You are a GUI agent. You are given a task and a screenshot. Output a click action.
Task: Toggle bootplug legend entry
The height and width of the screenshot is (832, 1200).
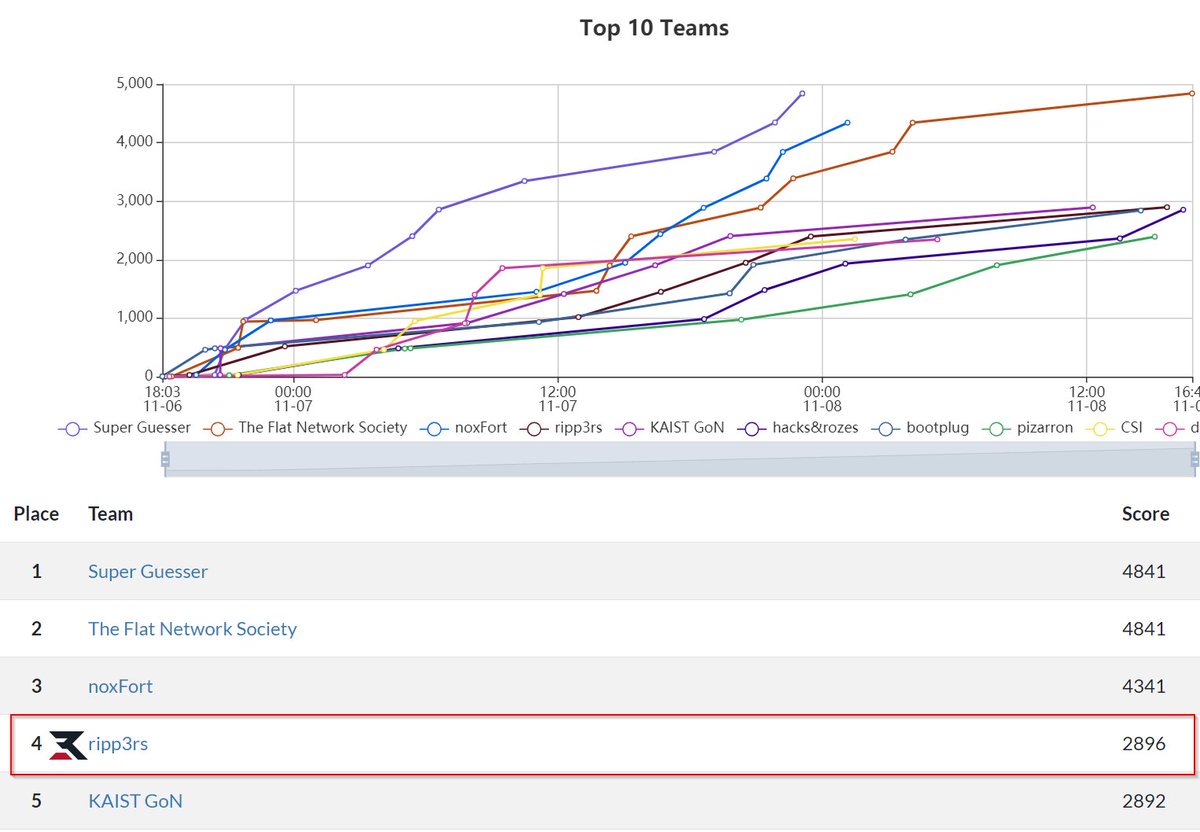coord(920,427)
